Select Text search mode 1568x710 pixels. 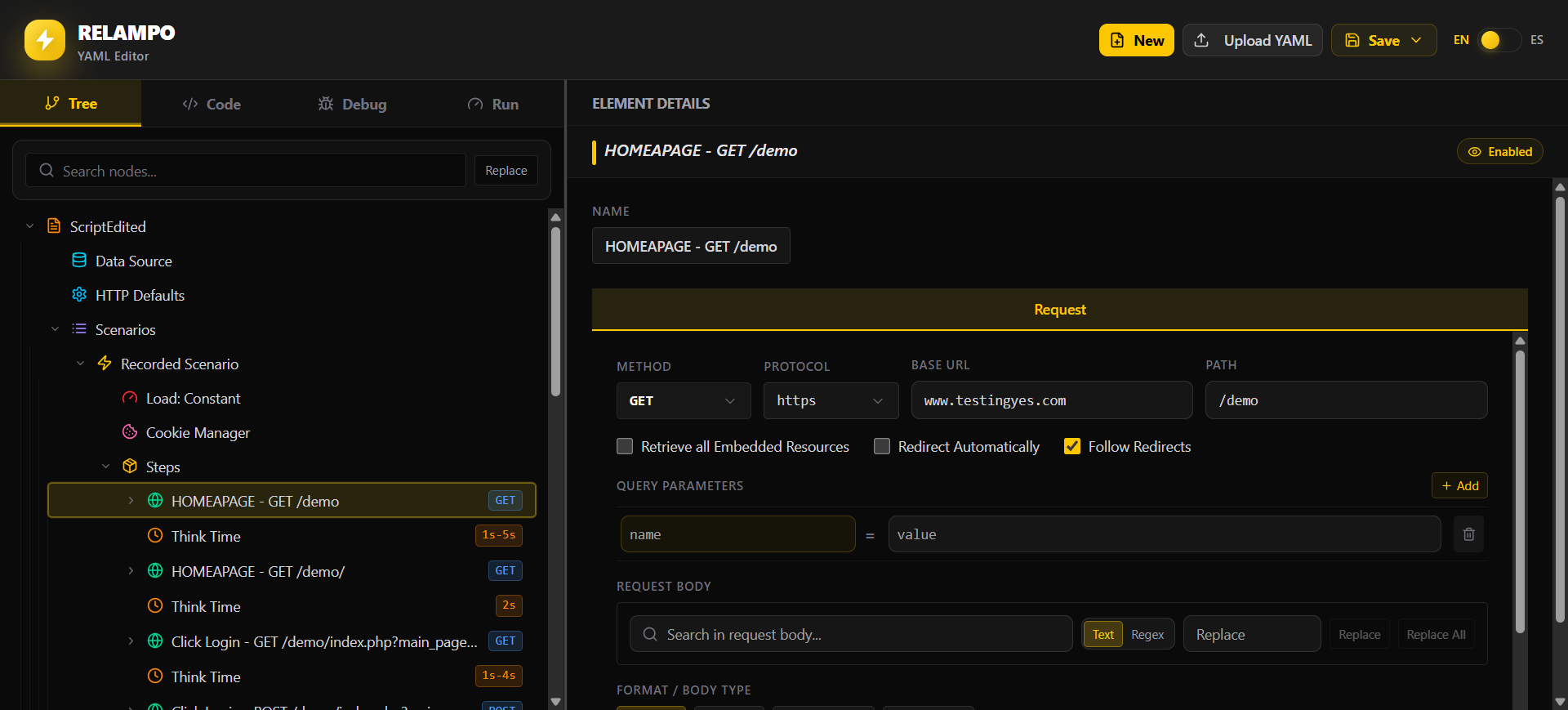coord(1103,634)
